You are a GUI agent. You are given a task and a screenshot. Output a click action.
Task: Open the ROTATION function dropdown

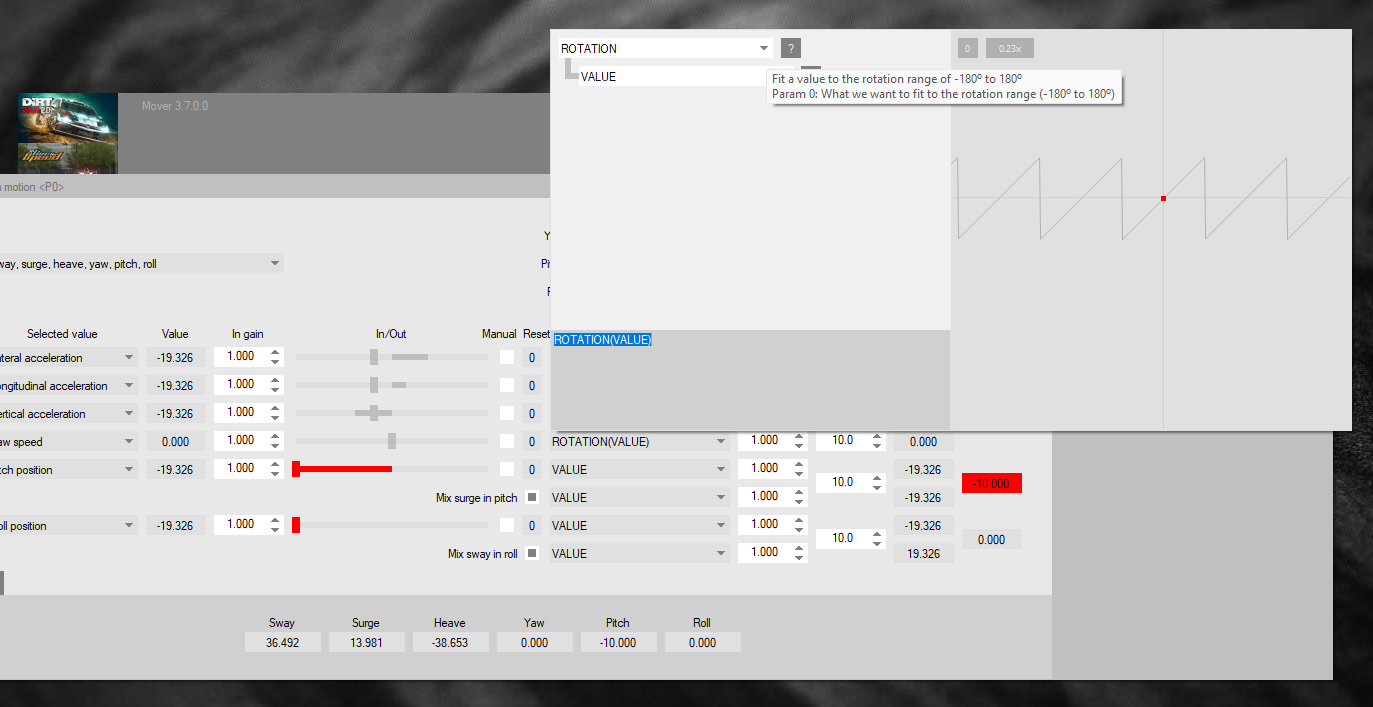pyautogui.click(x=764, y=48)
